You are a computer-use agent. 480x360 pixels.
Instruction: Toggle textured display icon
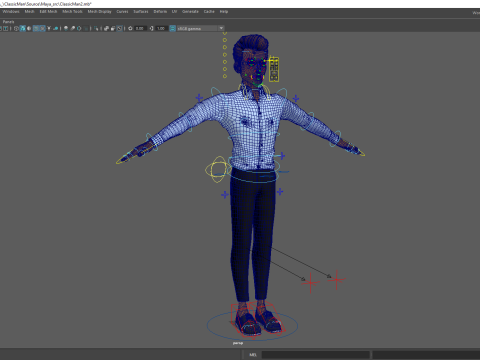point(42,28)
